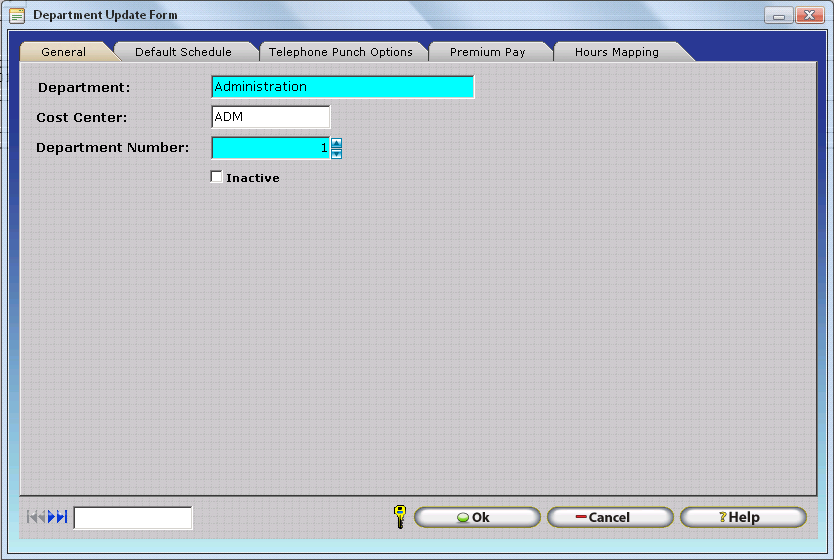Screen dimensions: 834x560
Task: Select the Premium Pay tab
Action: point(487,52)
